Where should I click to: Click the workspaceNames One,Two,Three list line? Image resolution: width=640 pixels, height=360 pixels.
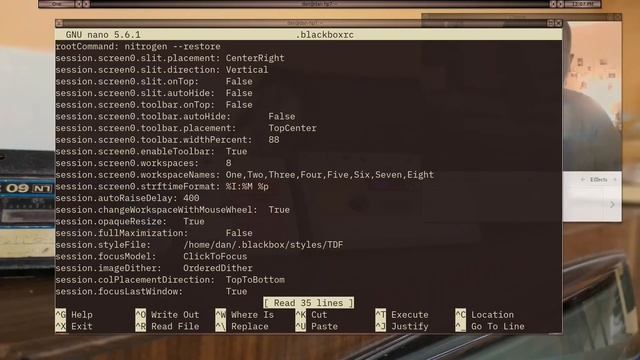[244, 175]
